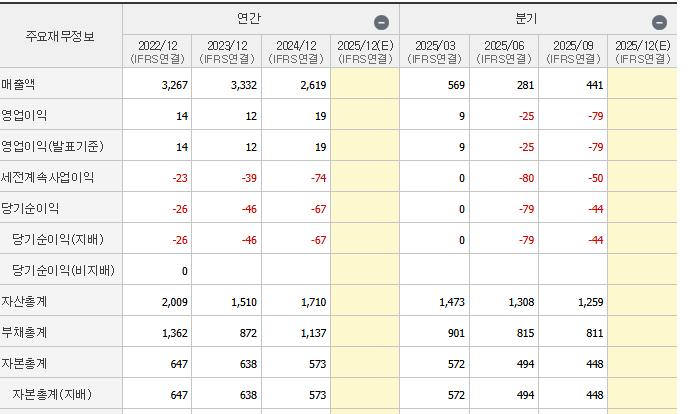
Task: Click the 3,332 revenue value for 2023/12
Action: (x=243, y=85)
